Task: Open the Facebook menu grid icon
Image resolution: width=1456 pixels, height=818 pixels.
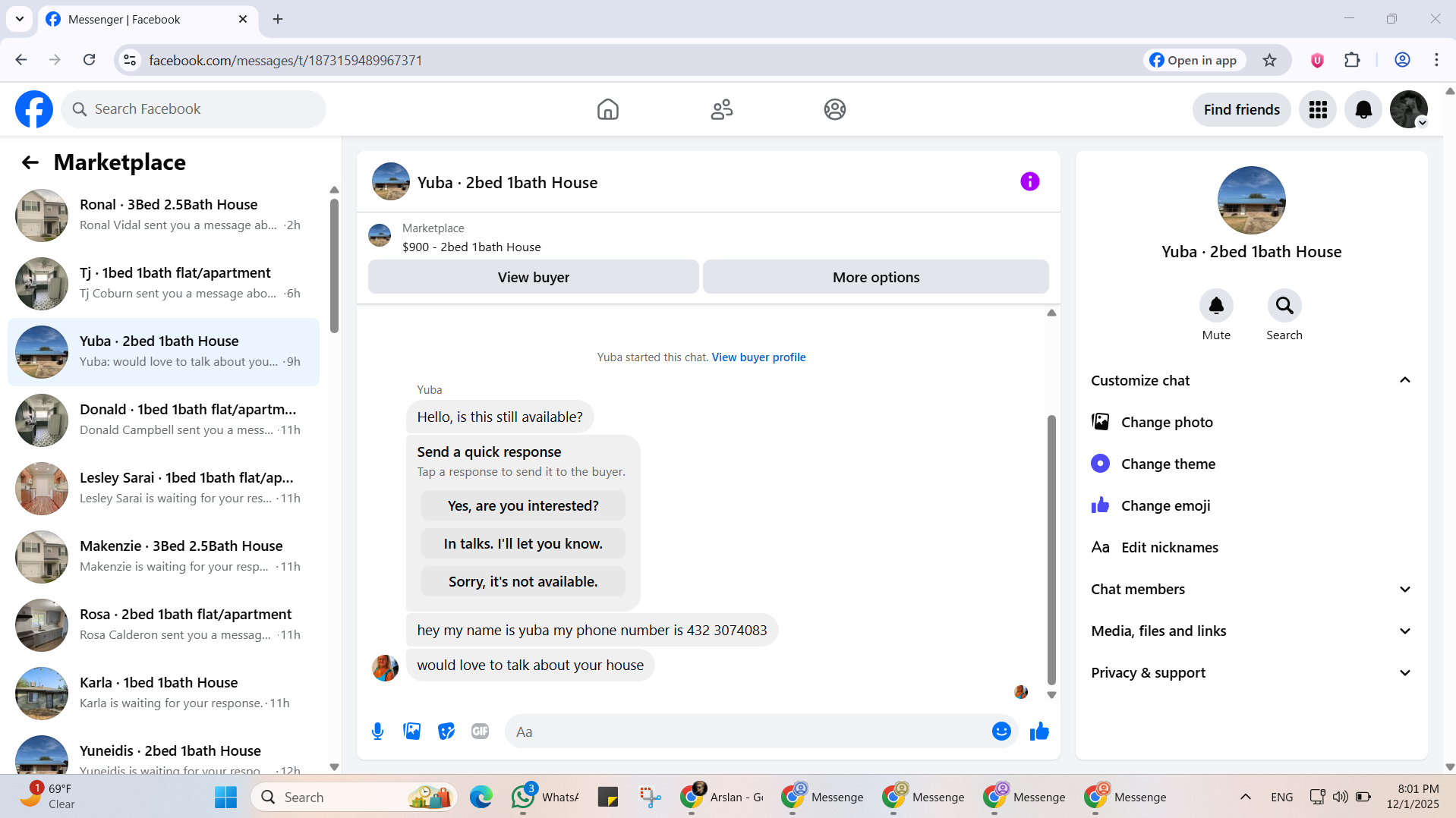Action: pyautogui.click(x=1318, y=109)
